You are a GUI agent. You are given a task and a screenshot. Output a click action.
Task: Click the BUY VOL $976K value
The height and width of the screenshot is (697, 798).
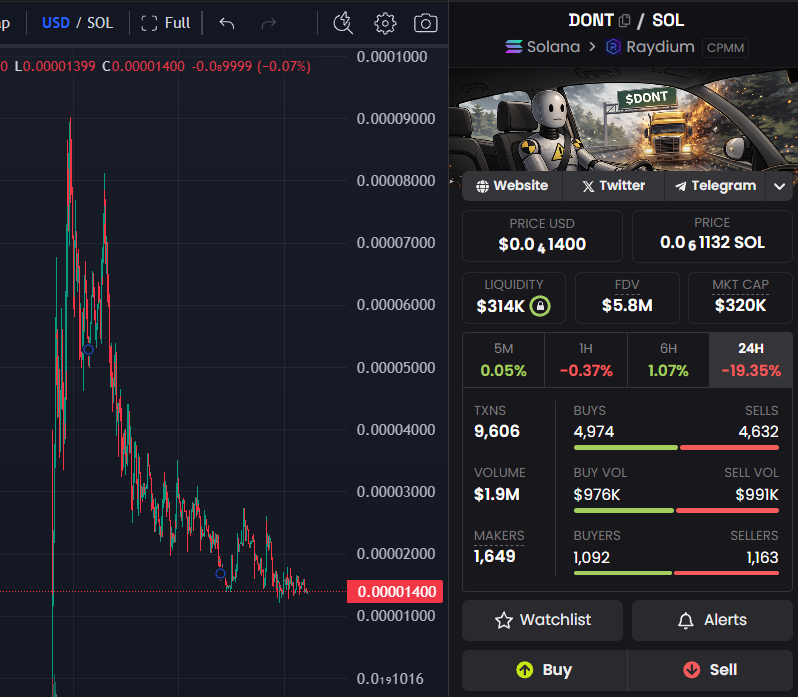coord(596,495)
